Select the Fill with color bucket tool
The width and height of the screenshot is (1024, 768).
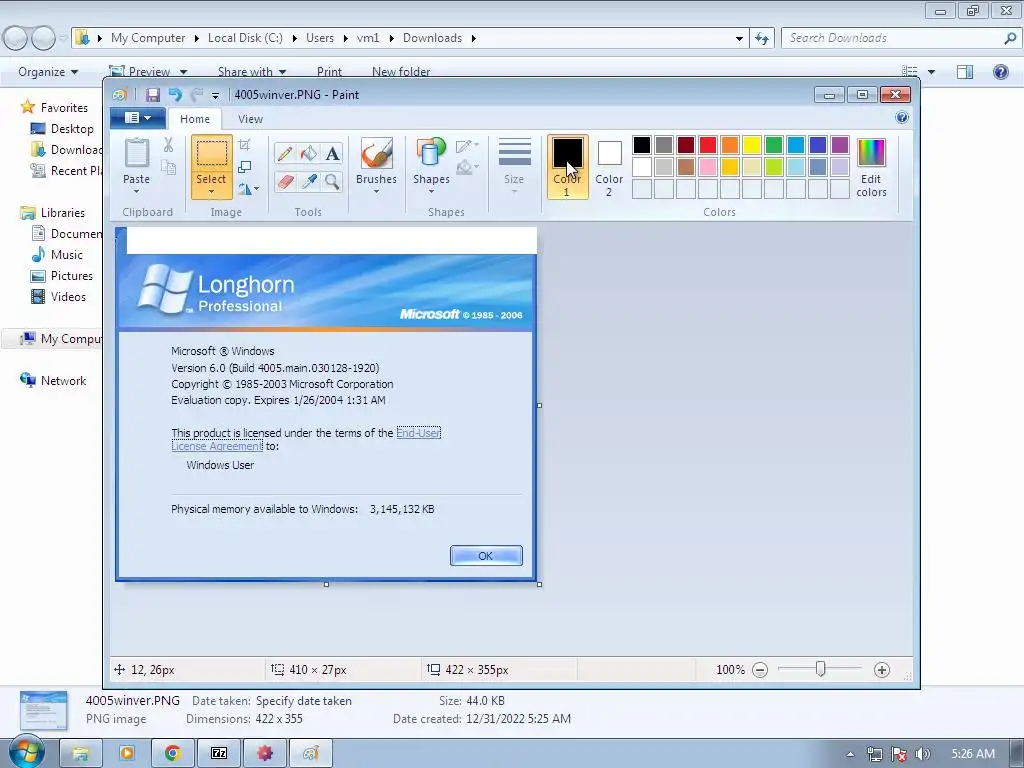tap(309, 153)
